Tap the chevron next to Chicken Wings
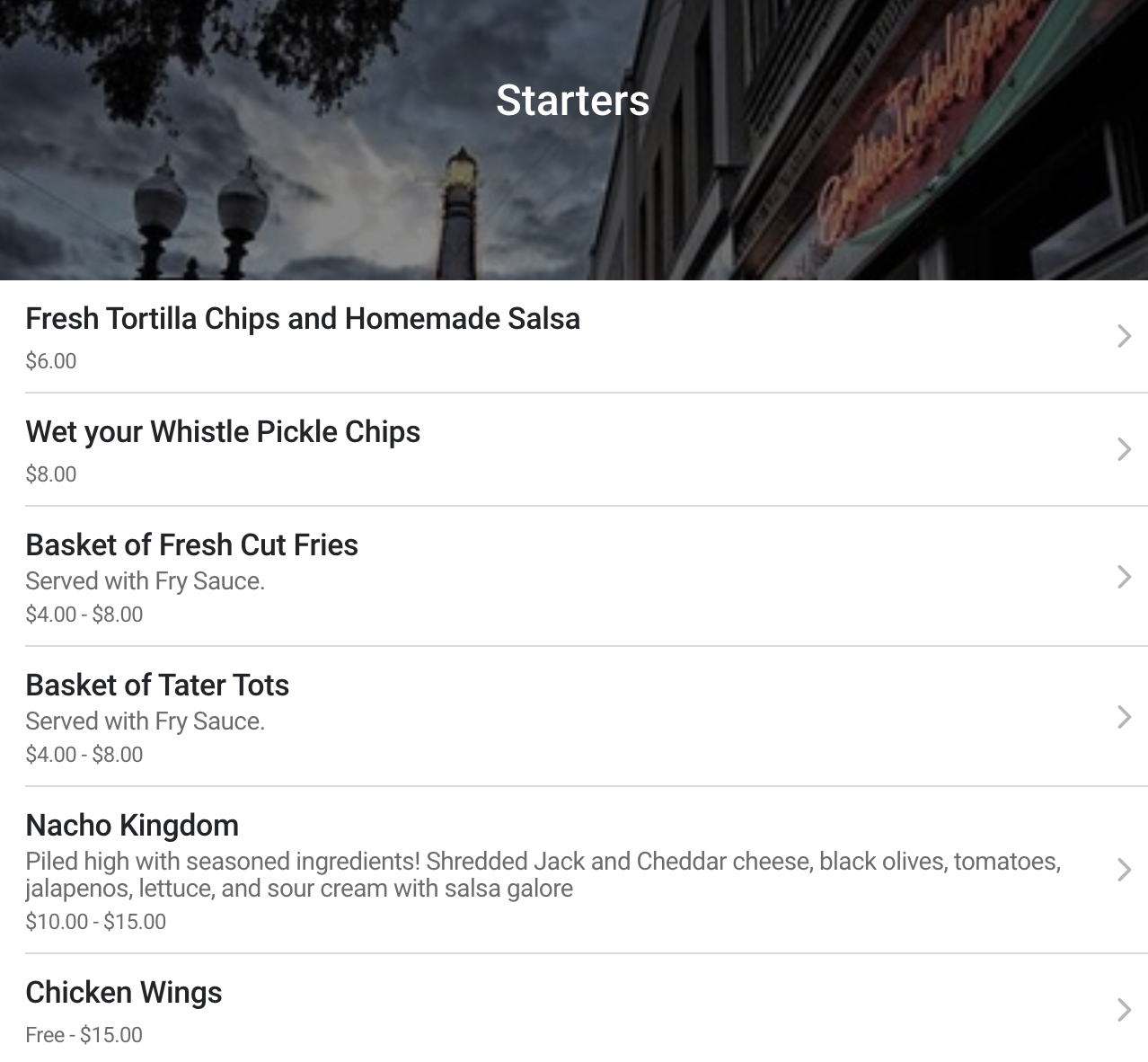1148x1062 pixels. (1124, 1010)
